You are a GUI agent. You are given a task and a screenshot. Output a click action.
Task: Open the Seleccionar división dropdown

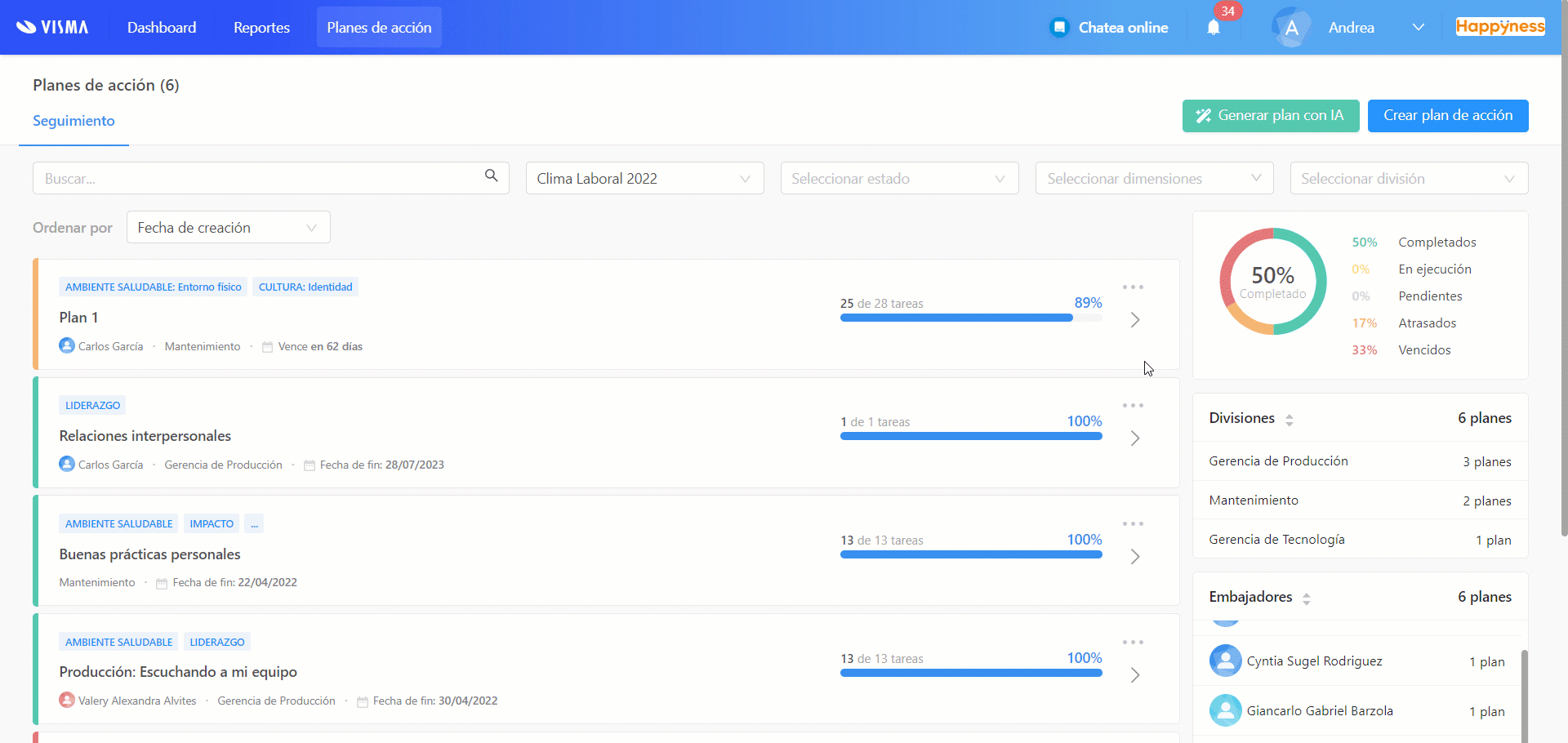click(x=1409, y=178)
